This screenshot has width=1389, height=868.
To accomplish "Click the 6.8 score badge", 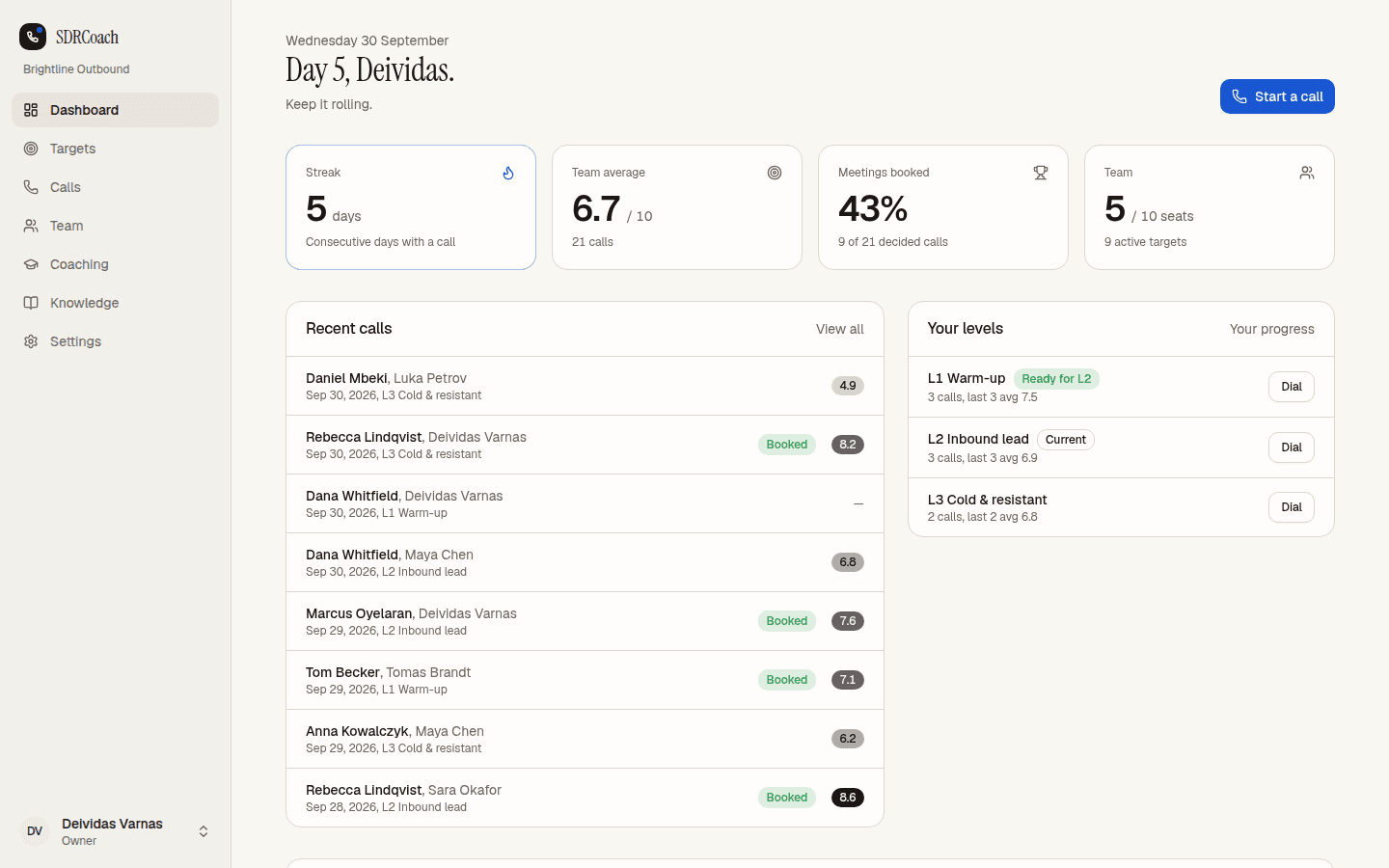I will click(848, 562).
